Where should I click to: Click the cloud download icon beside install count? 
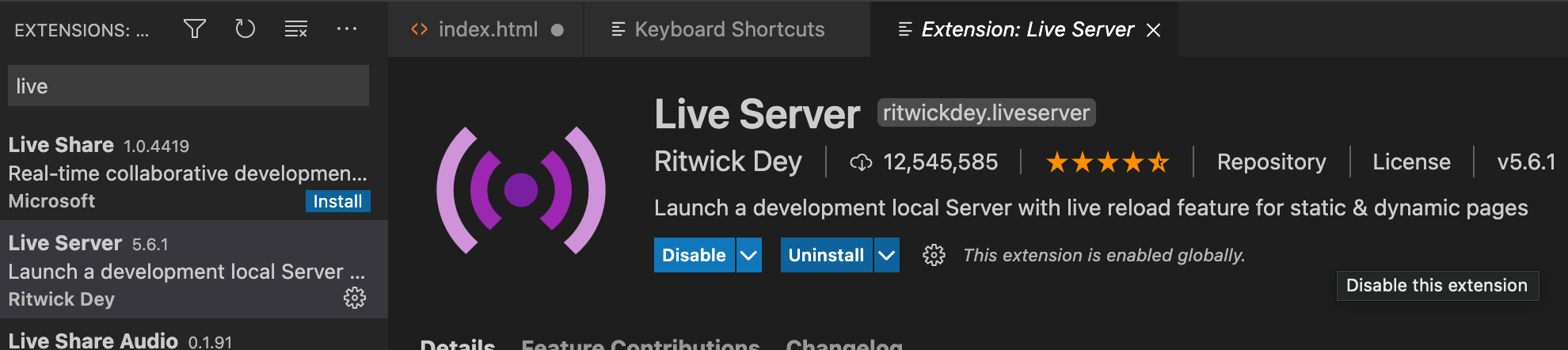861,162
